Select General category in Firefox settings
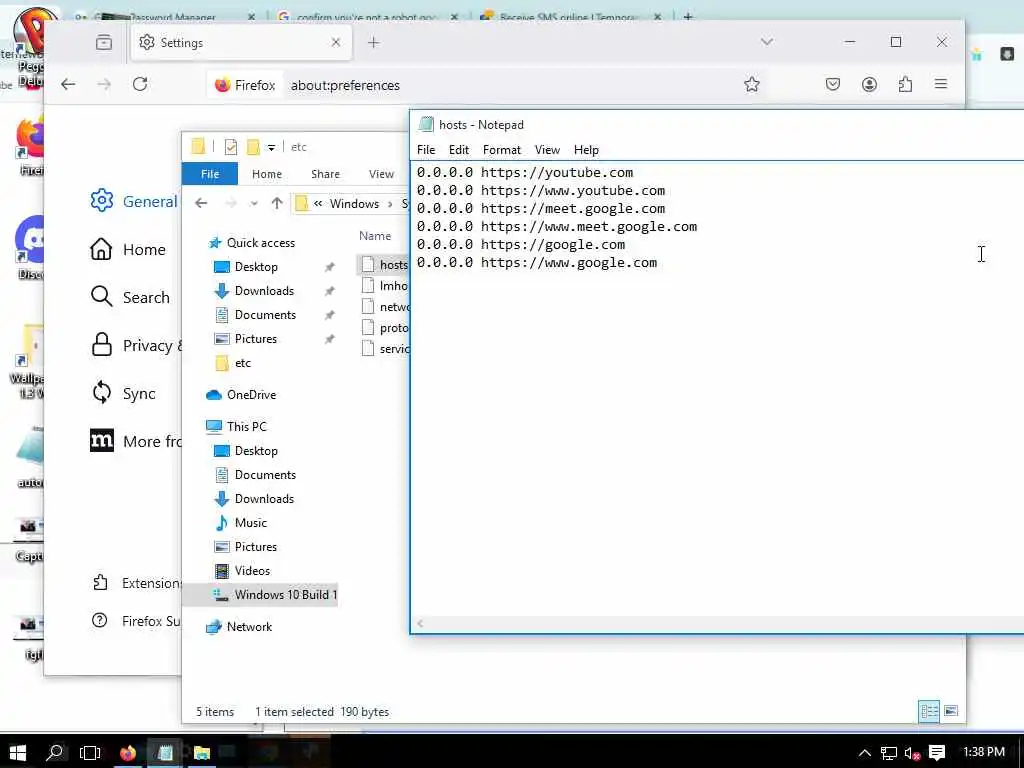Image resolution: width=1024 pixels, height=768 pixels. (x=134, y=201)
